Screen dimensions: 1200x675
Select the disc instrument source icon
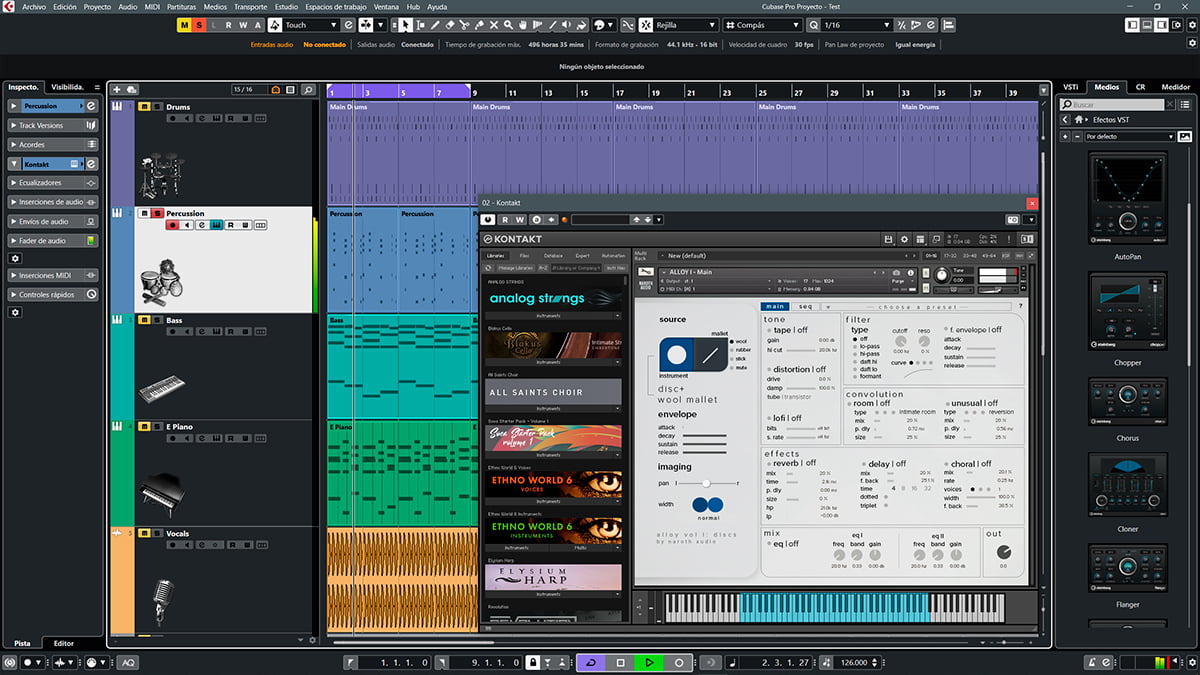click(x=677, y=355)
